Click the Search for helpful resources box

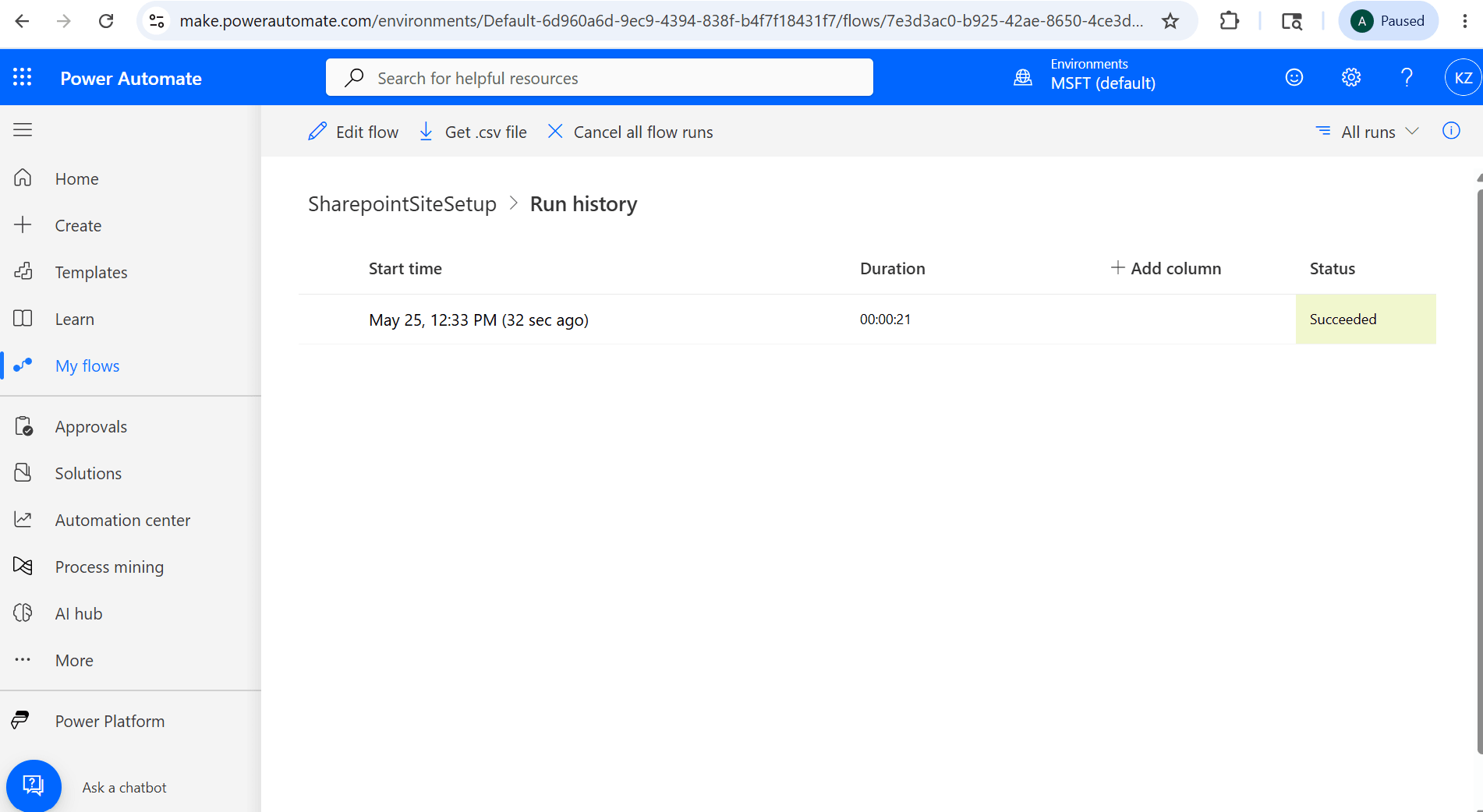coord(599,77)
